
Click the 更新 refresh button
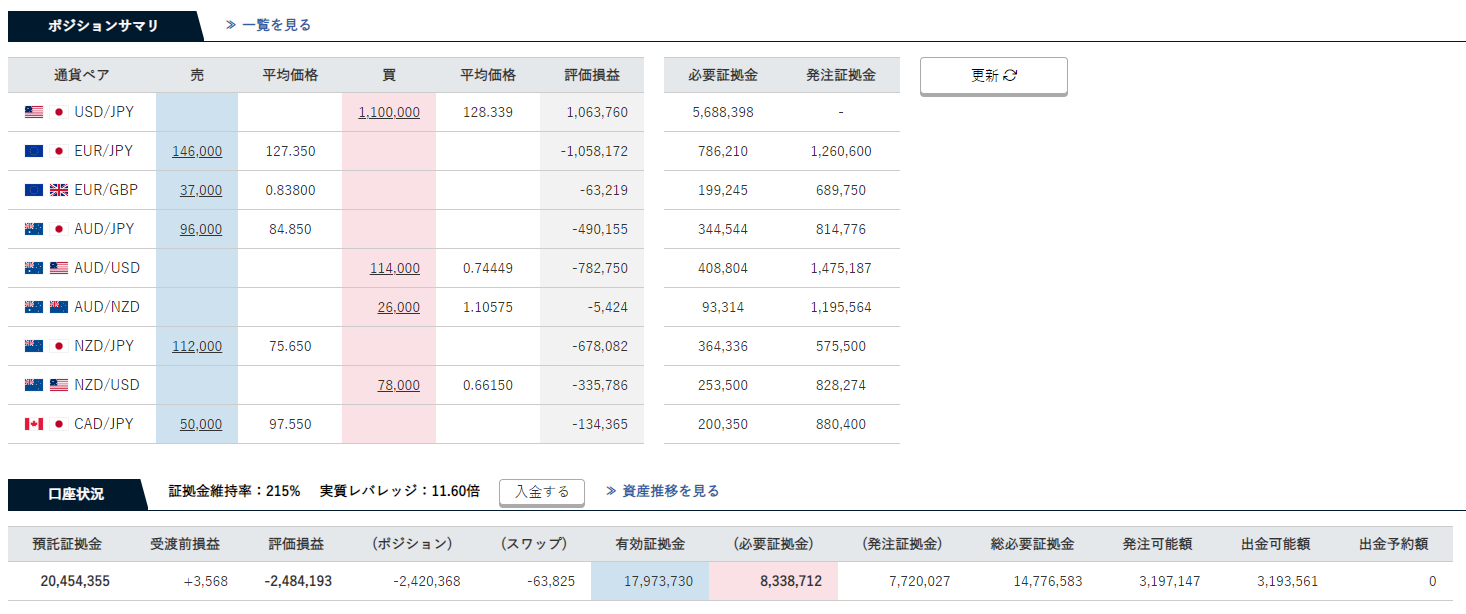(993, 76)
